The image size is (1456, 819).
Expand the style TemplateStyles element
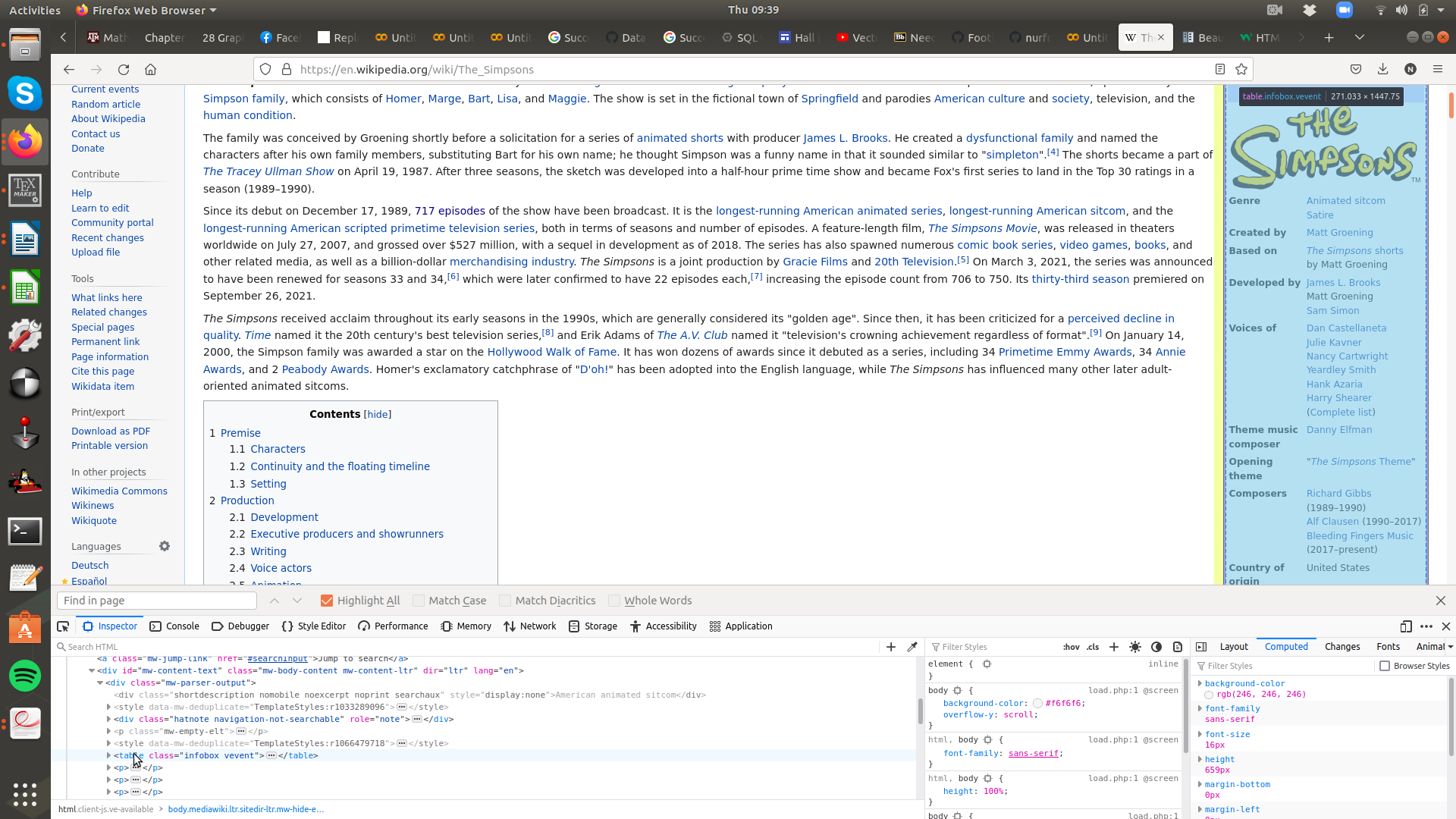(109, 743)
